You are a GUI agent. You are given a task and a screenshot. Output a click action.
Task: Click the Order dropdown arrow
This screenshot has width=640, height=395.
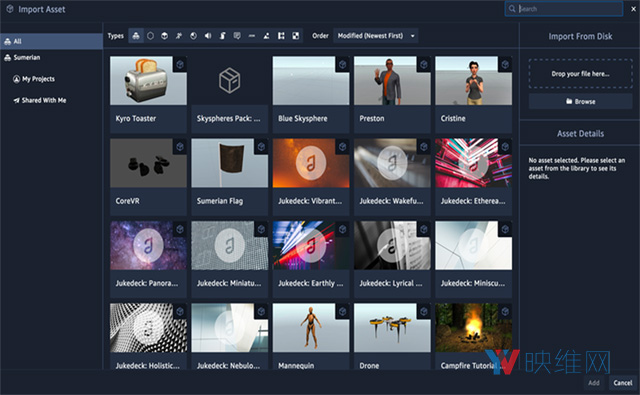[x=413, y=36]
